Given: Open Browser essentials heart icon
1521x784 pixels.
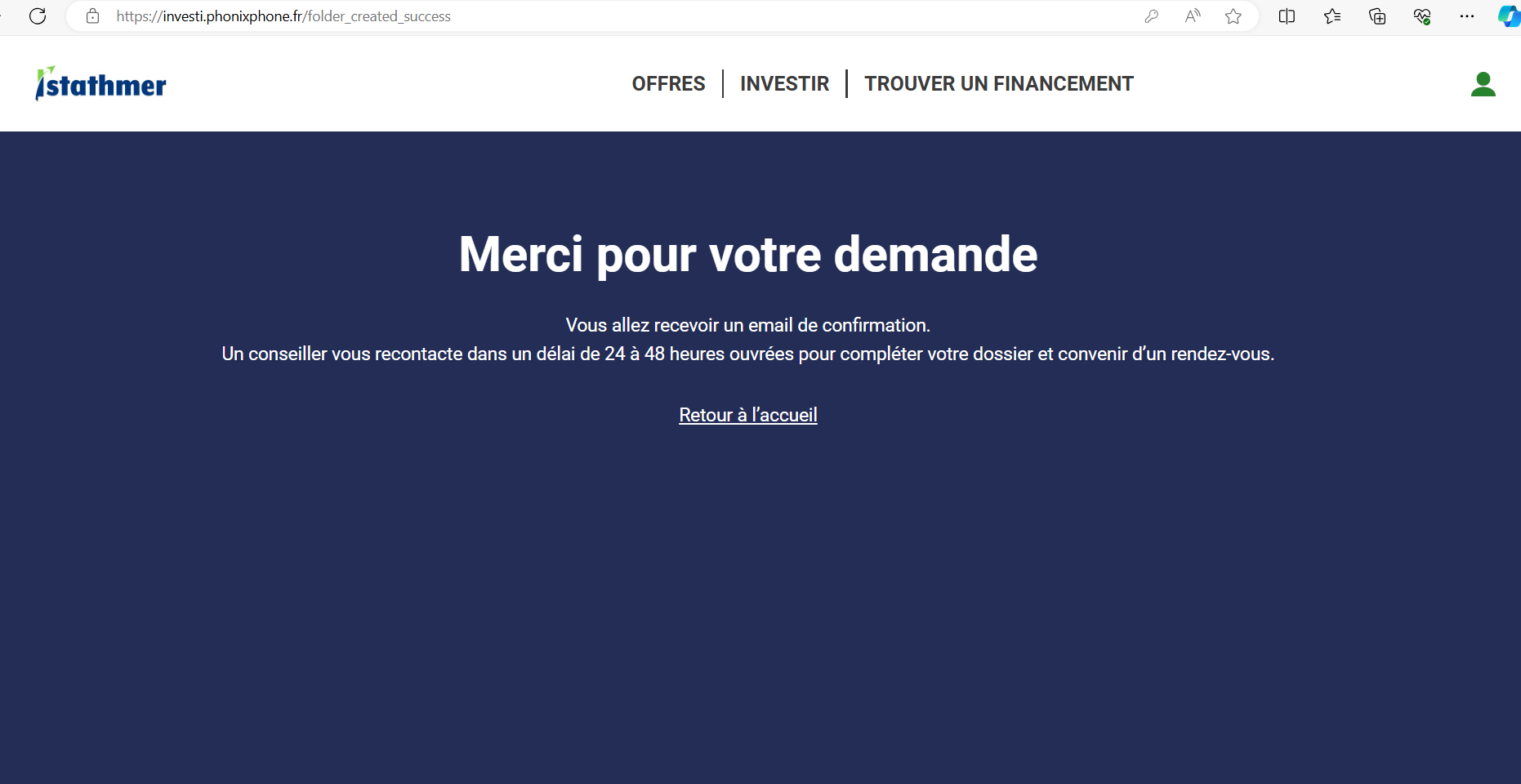Looking at the screenshot, I should (1422, 16).
